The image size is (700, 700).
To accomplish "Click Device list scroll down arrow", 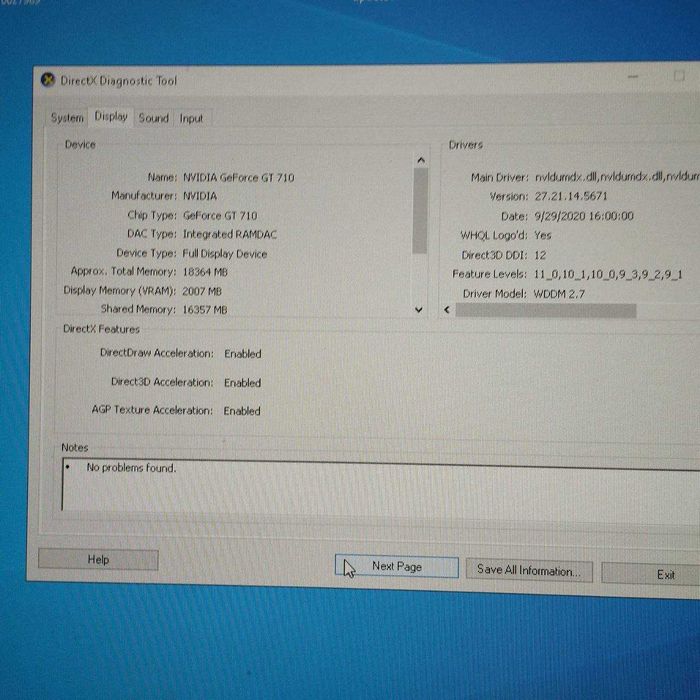I will point(419,309).
